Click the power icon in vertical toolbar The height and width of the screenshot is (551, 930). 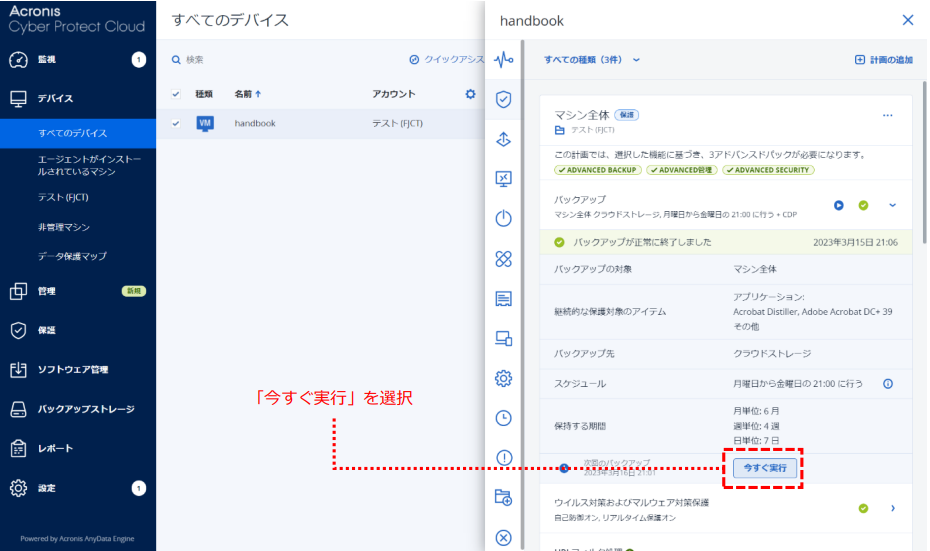tap(504, 219)
